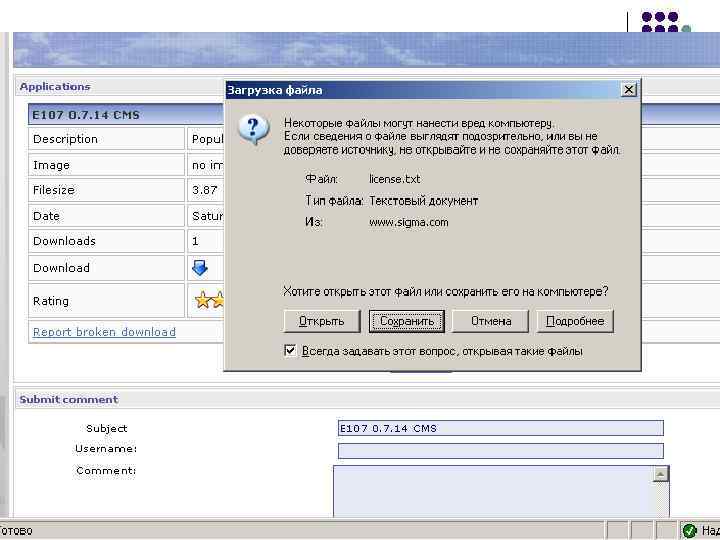
Task: Click the blue download arrow icon
Action: tap(200, 268)
